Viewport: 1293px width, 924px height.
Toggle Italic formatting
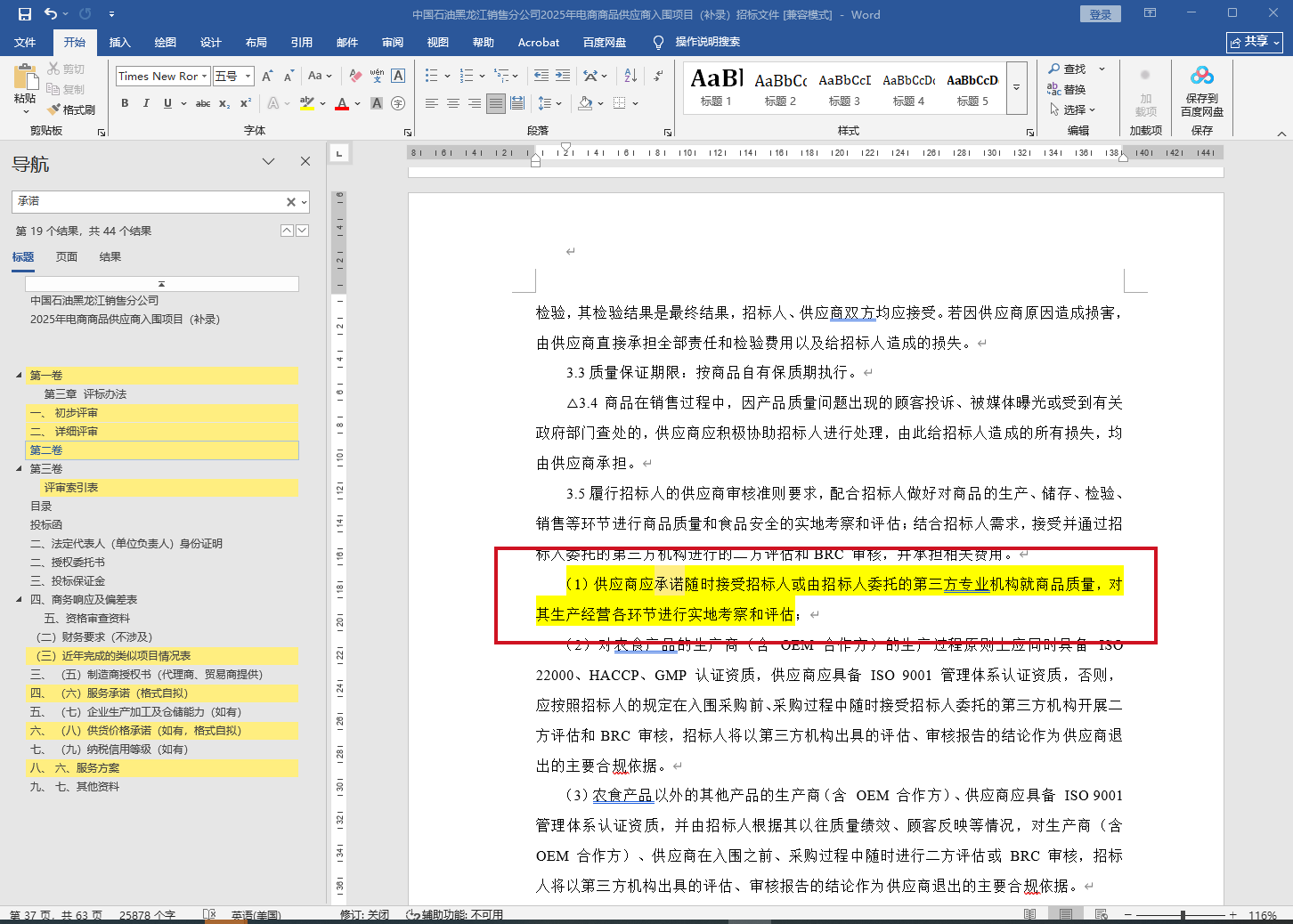(146, 103)
